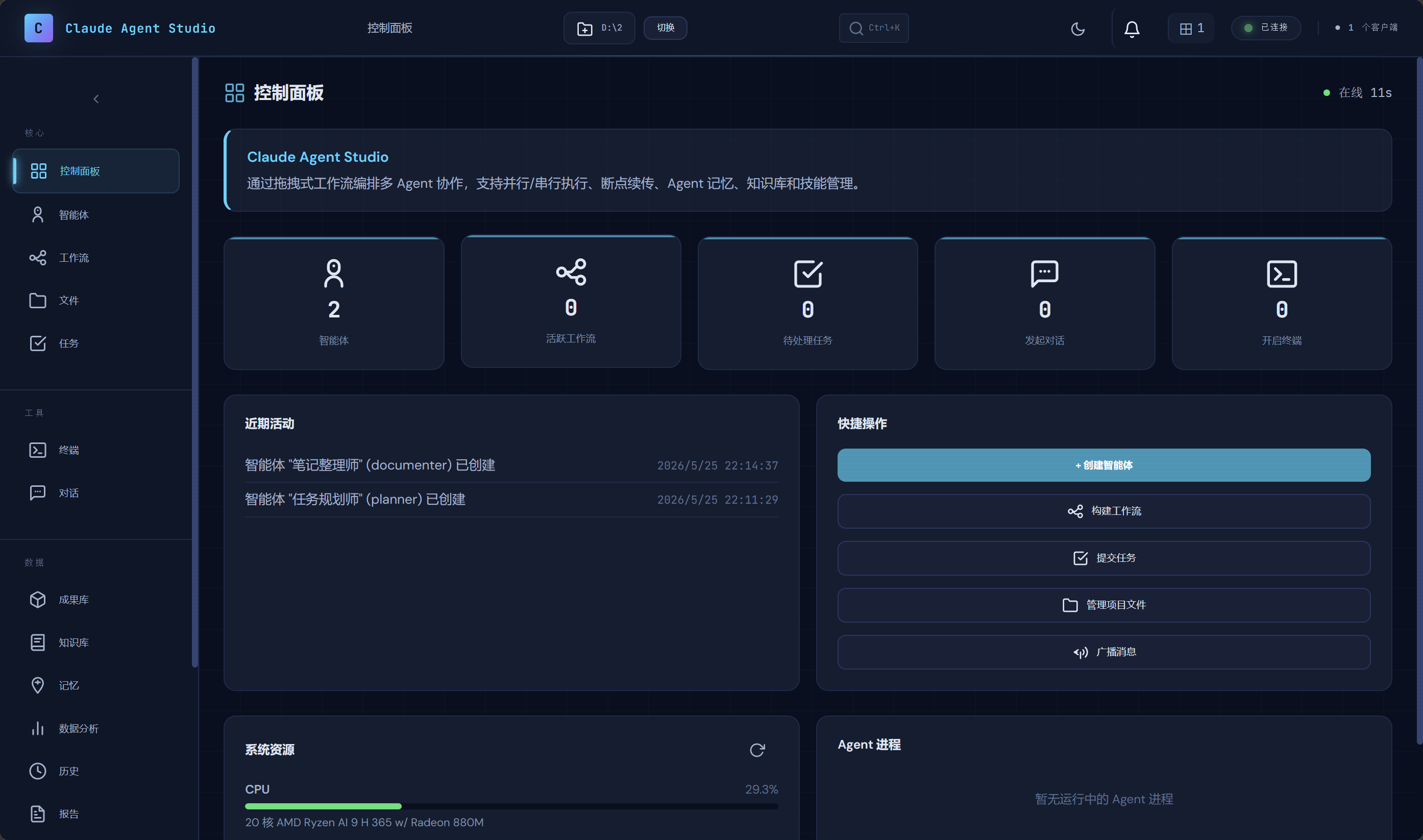Open the Ctrl+K search box
Image resolution: width=1423 pixels, height=840 pixels.
pyautogui.click(x=873, y=28)
